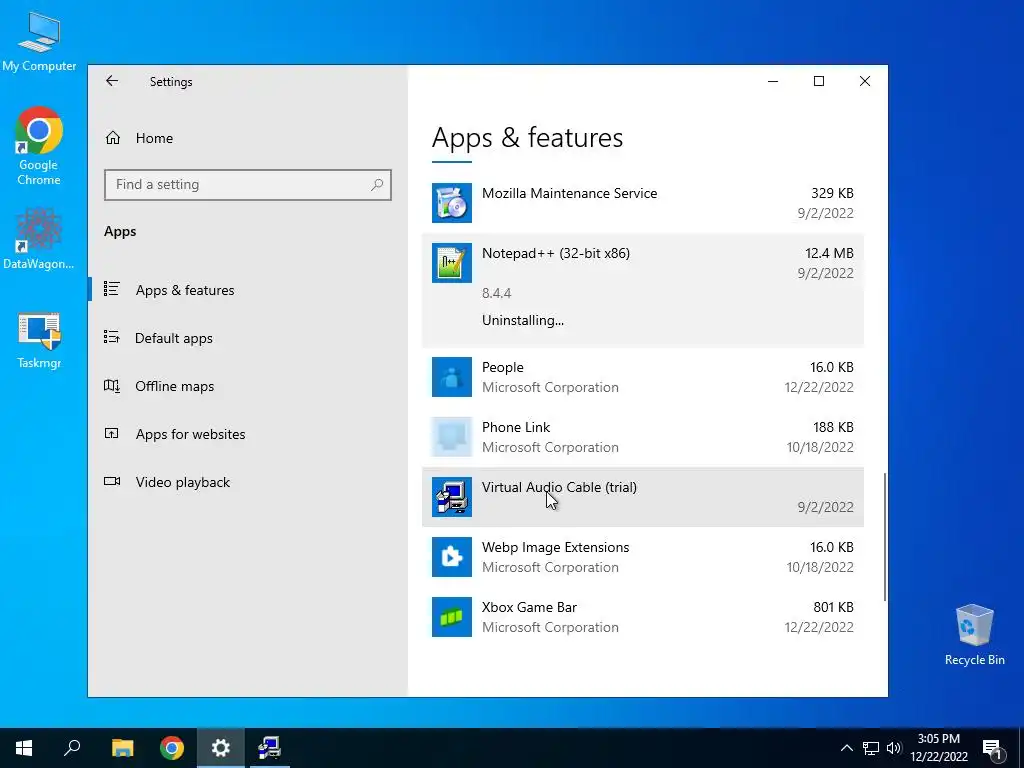
Task: Click the Apps & features page heading
Action: click(528, 138)
